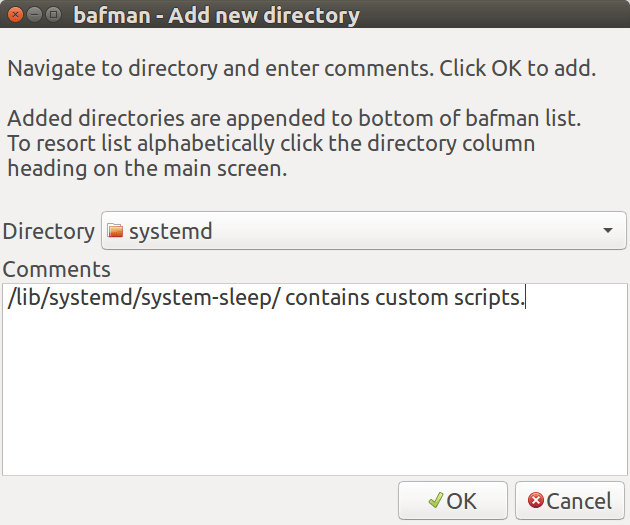The height and width of the screenshot is (525, 630).
Task: Click the 'Navigate to directory' instruction line
Action: [301, 69]
